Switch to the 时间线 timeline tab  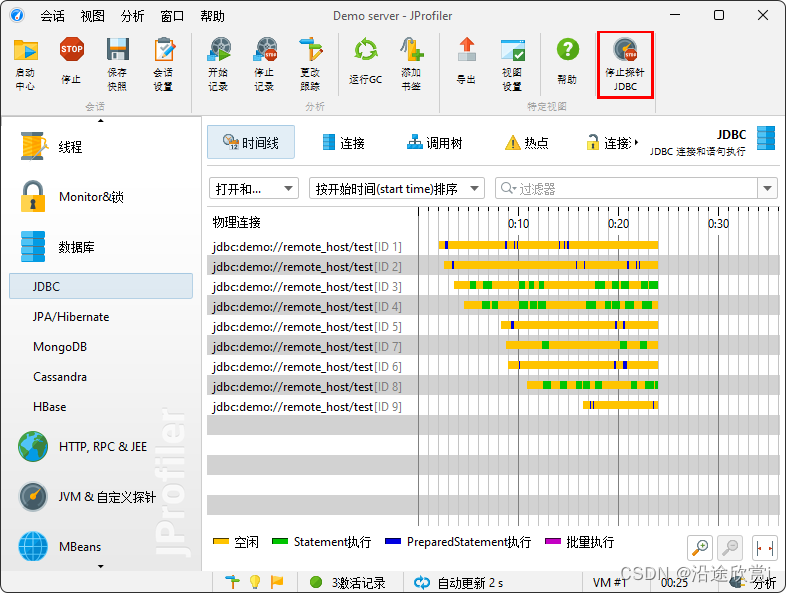point(251,142)
